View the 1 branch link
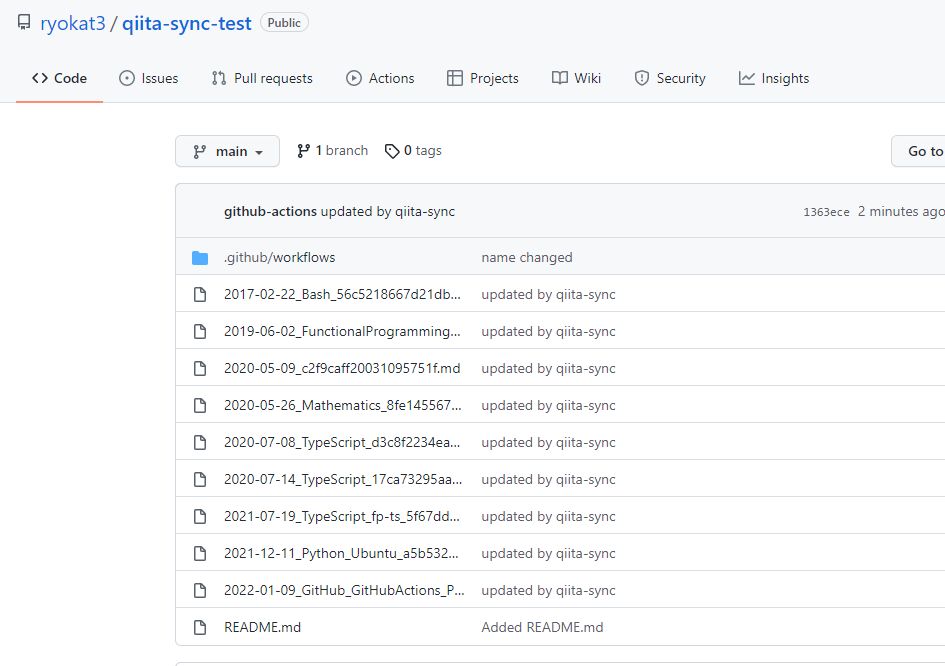 click(332, 151)
